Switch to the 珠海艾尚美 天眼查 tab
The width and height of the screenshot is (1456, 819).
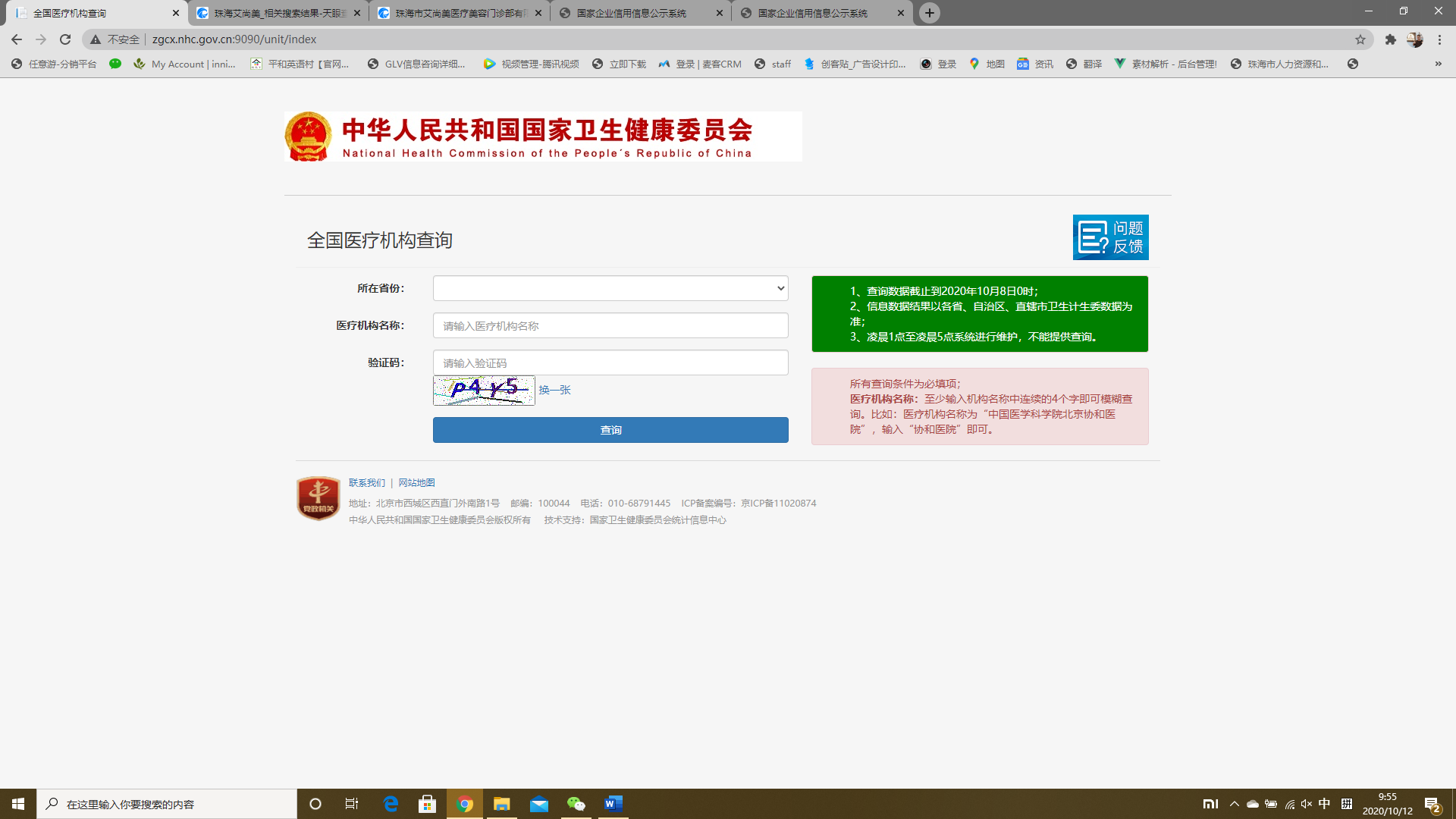click(x=278, y=13)
